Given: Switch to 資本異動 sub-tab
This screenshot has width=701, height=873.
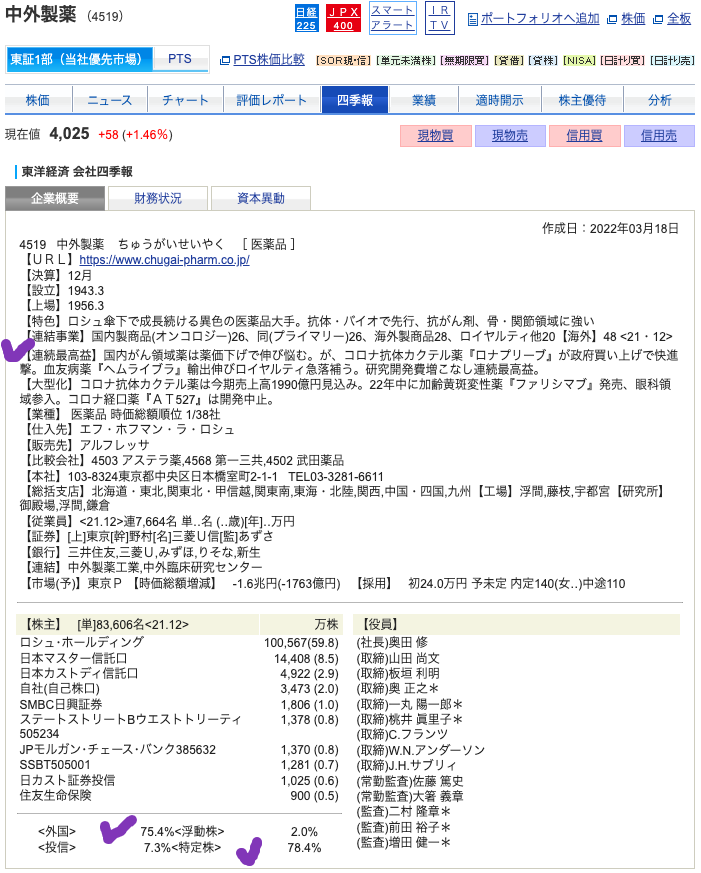Looking at the screenshot, I should (261, 198).
